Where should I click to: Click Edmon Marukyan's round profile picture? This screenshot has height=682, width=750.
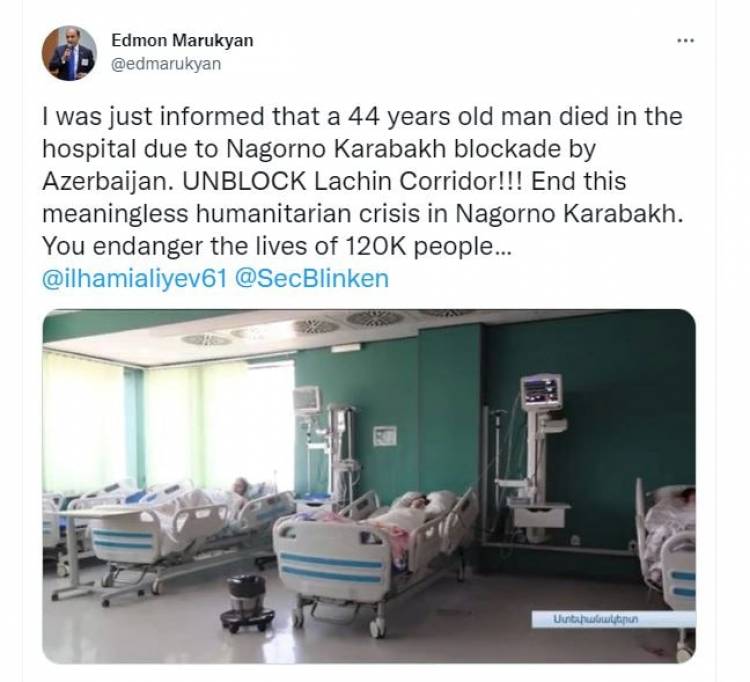[x=69, y=53]
